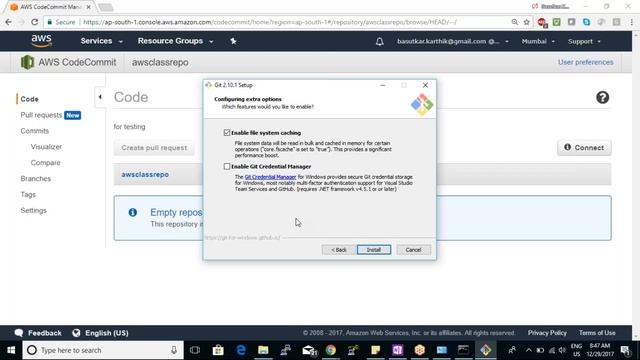
Task: Click Install in Git Setup
Action: click(373, 250)
